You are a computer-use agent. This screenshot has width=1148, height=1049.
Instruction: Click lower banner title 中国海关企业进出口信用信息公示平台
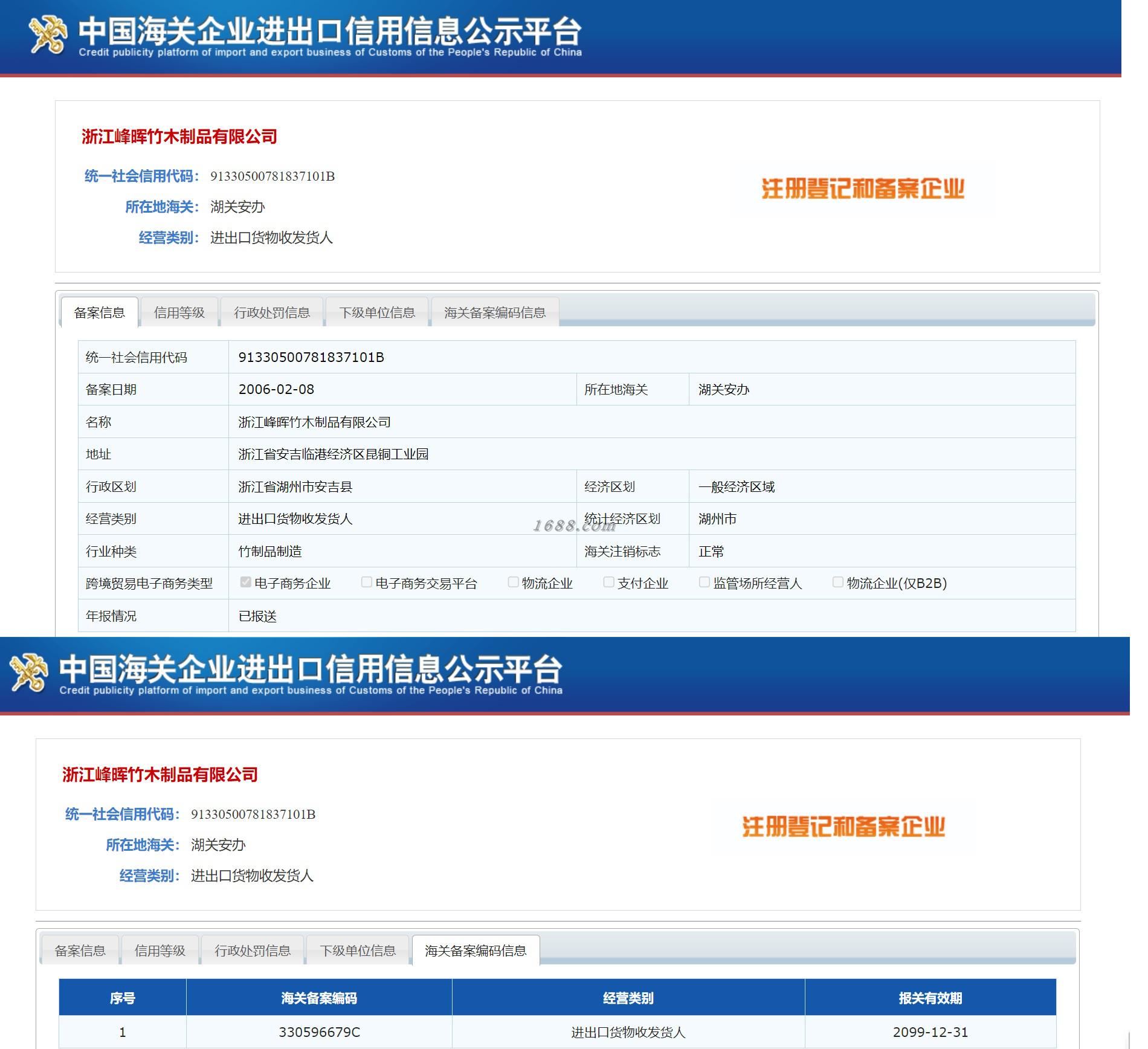pos(311,668)
